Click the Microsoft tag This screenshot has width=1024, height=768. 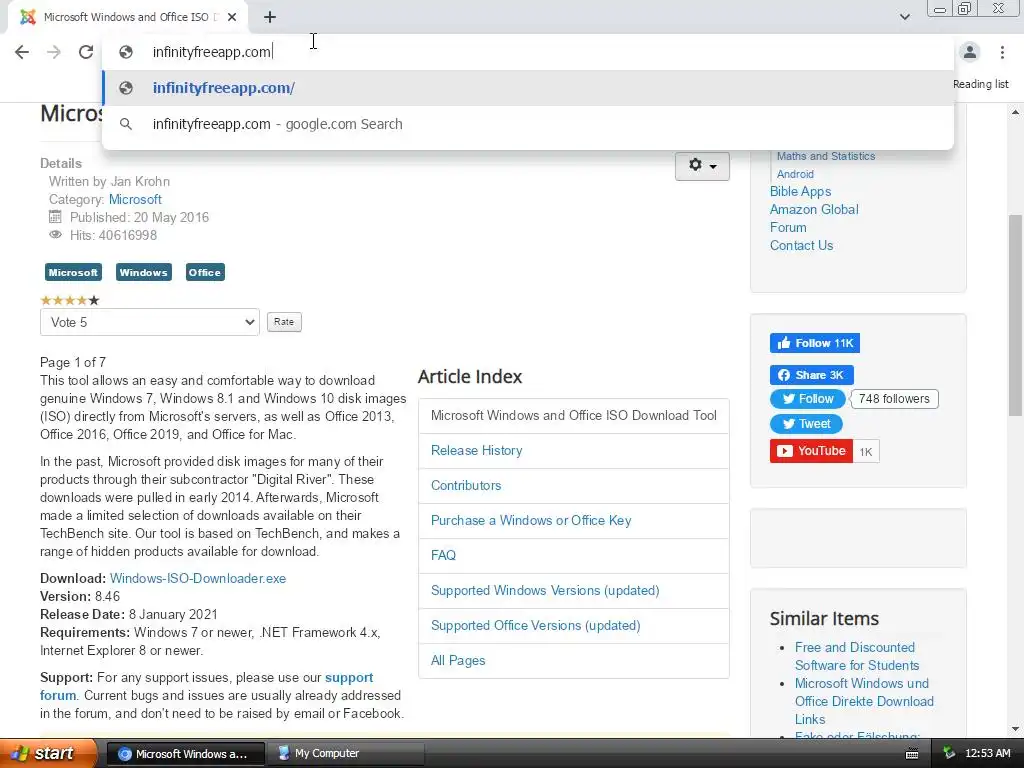point(73,272)
